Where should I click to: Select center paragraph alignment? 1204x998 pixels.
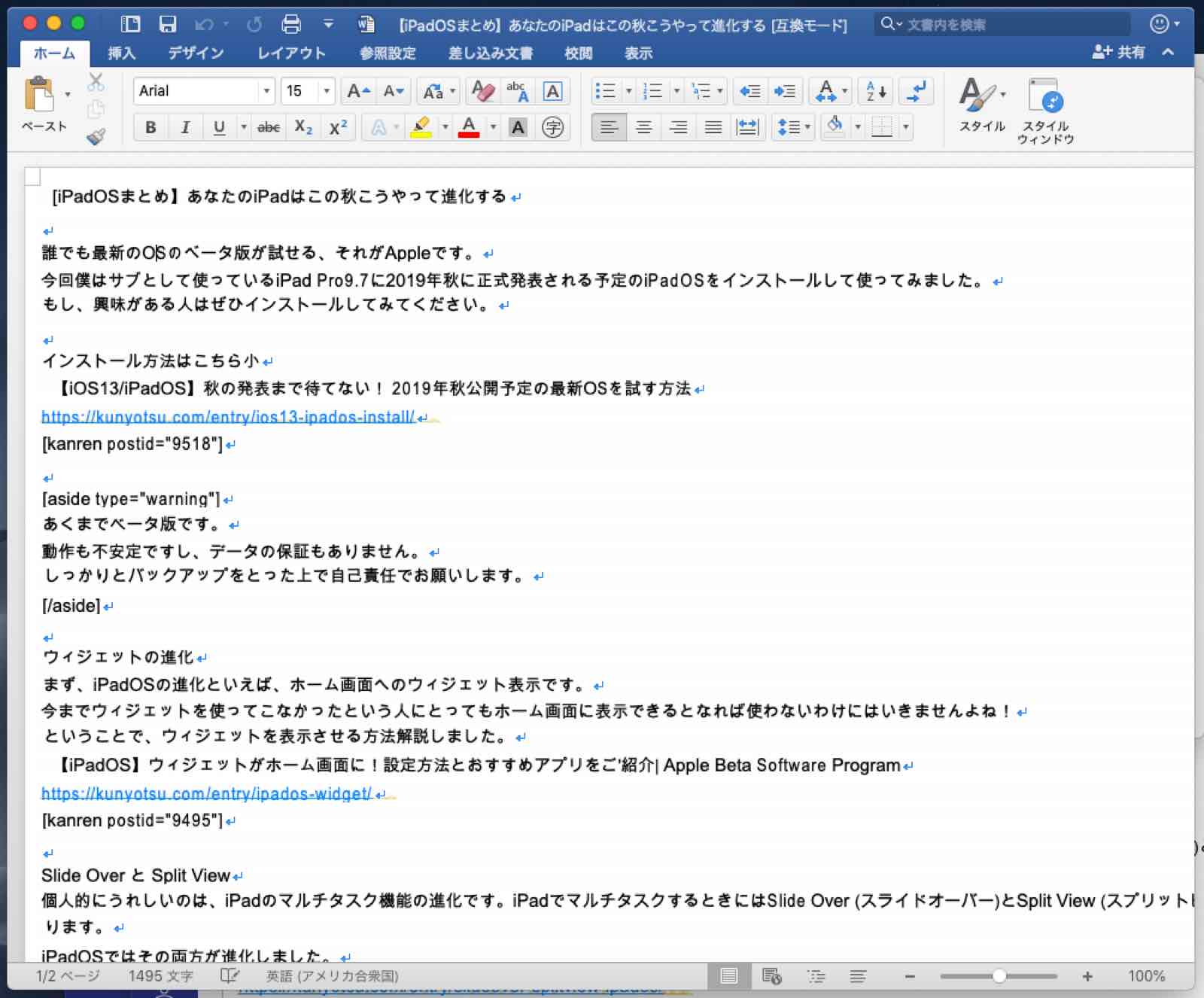coord(643,128)
